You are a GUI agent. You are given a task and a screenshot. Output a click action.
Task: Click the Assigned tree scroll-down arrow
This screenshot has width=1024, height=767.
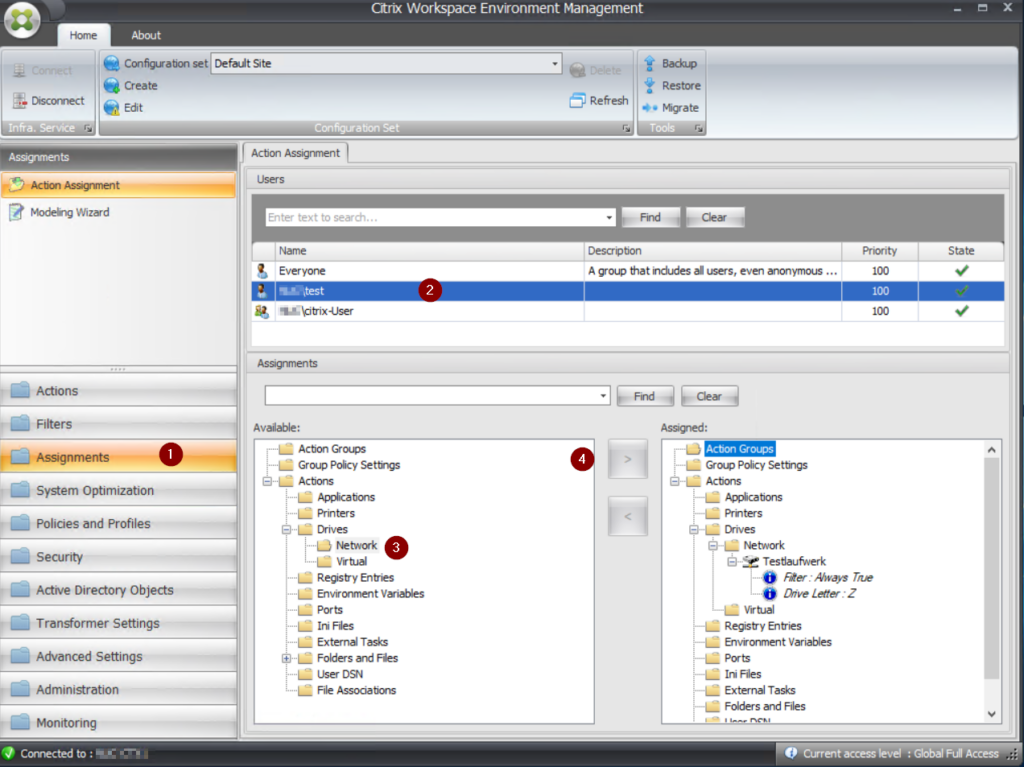(991, 713)
